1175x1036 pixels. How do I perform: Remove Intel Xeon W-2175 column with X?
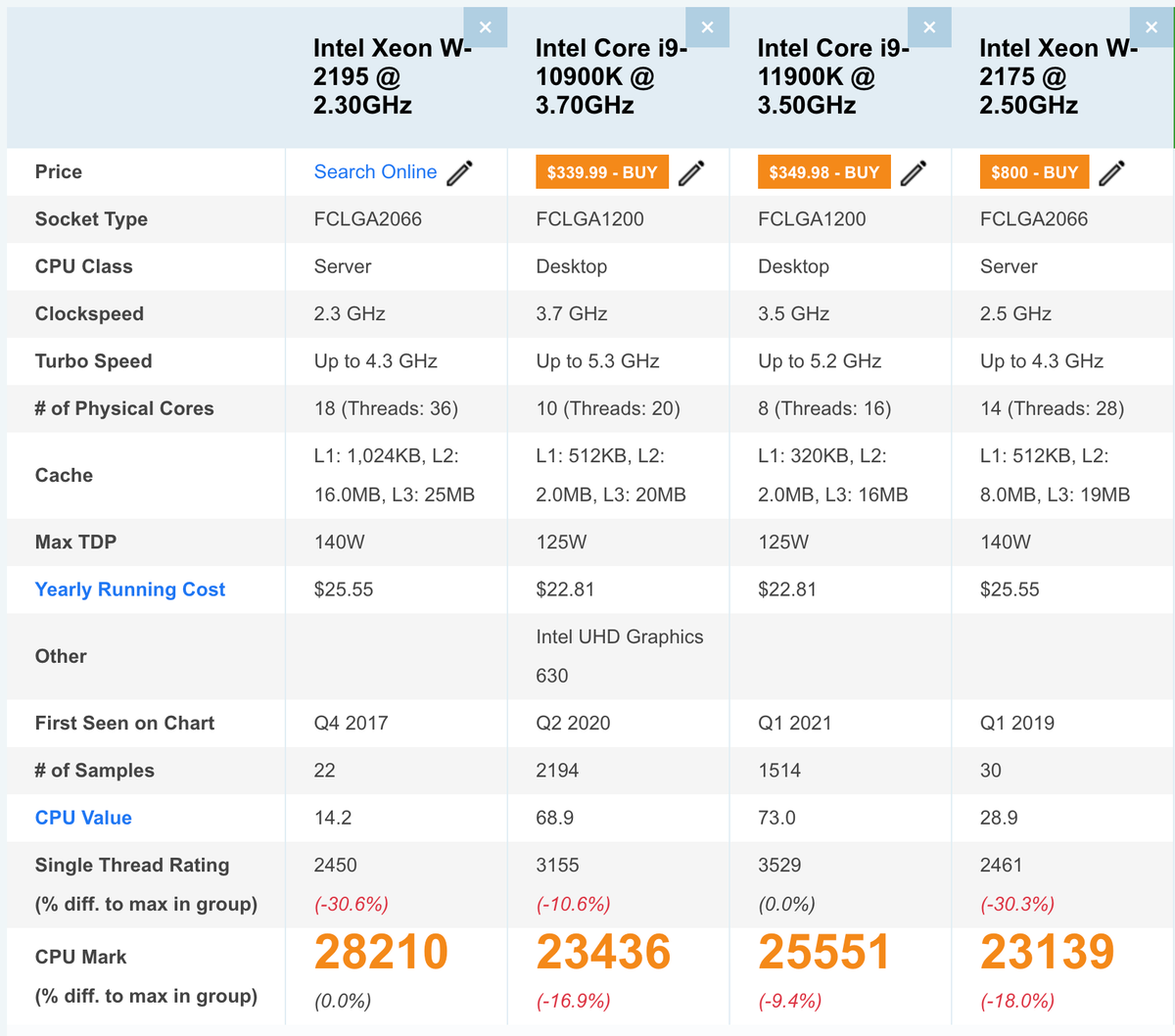coord(1151,27)
